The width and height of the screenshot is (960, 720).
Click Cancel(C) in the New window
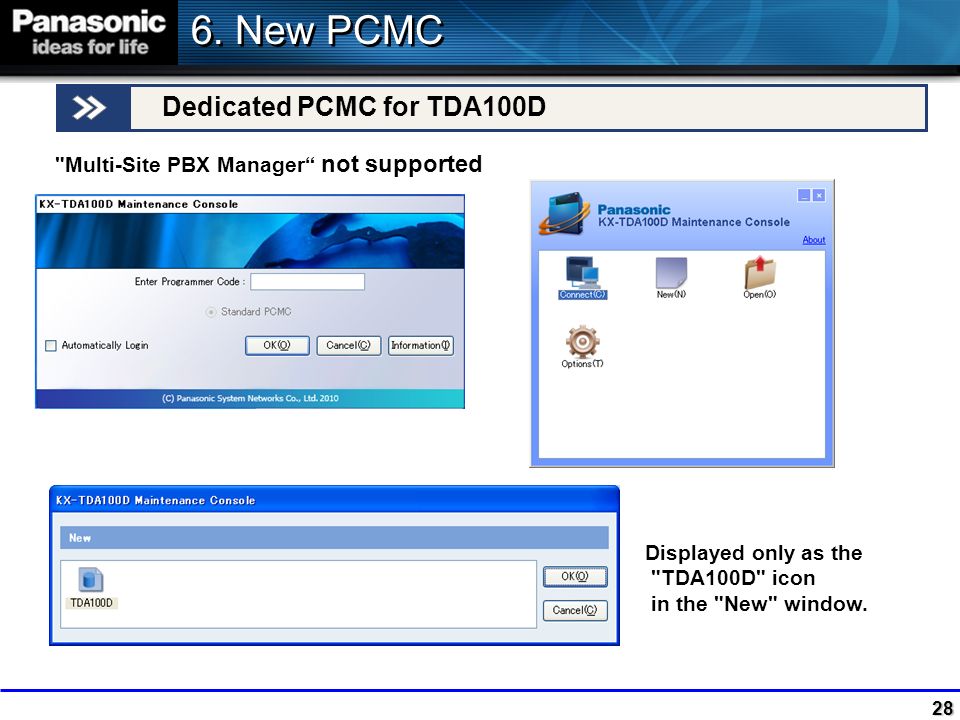pyautogui.click(x=575, y=610)
